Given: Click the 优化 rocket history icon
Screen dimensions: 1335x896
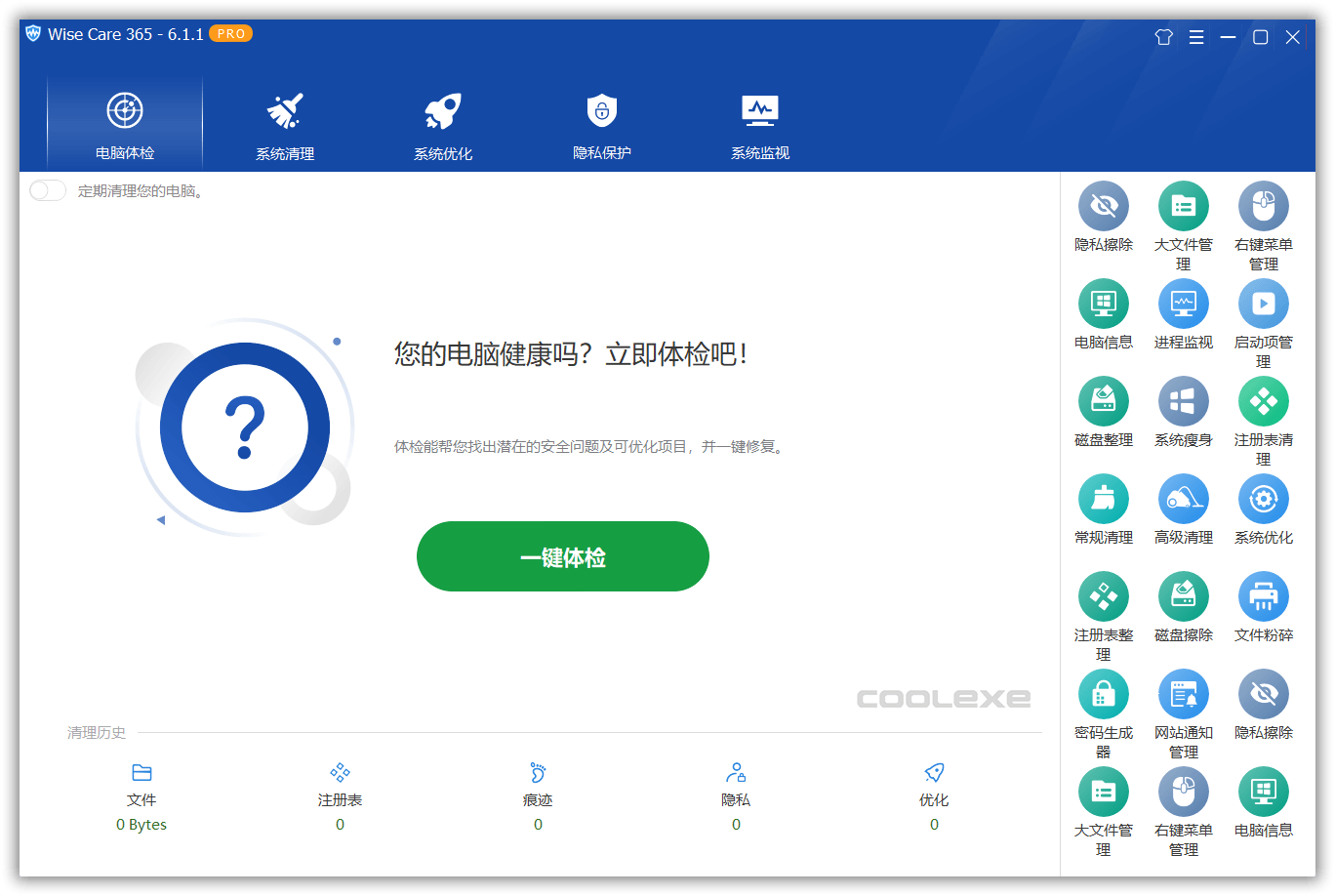Looking at the screenshot, I should point(934,773).
